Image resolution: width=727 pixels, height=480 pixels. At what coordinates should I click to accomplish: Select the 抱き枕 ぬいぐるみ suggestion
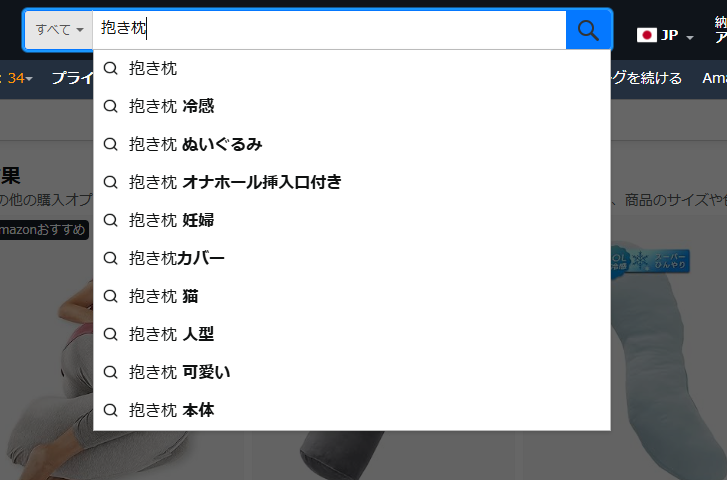pos(351,144)
